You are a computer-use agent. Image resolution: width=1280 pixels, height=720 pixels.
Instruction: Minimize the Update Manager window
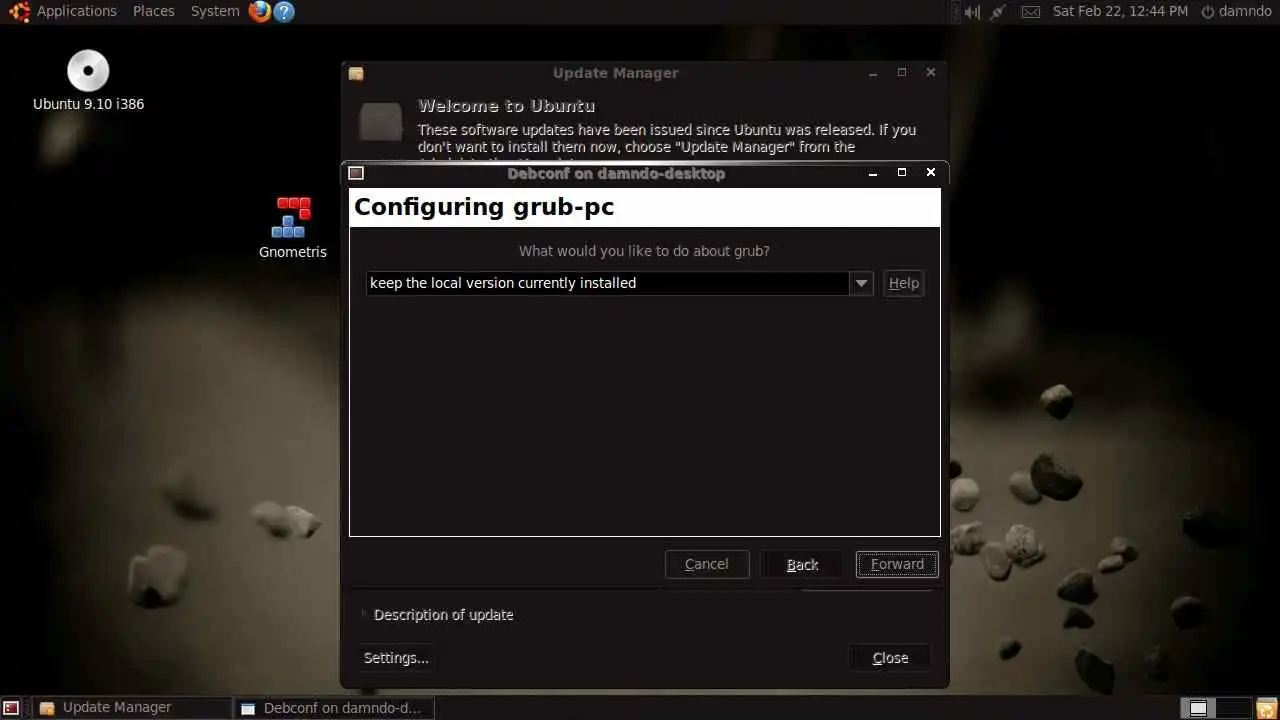click(873, 73)
